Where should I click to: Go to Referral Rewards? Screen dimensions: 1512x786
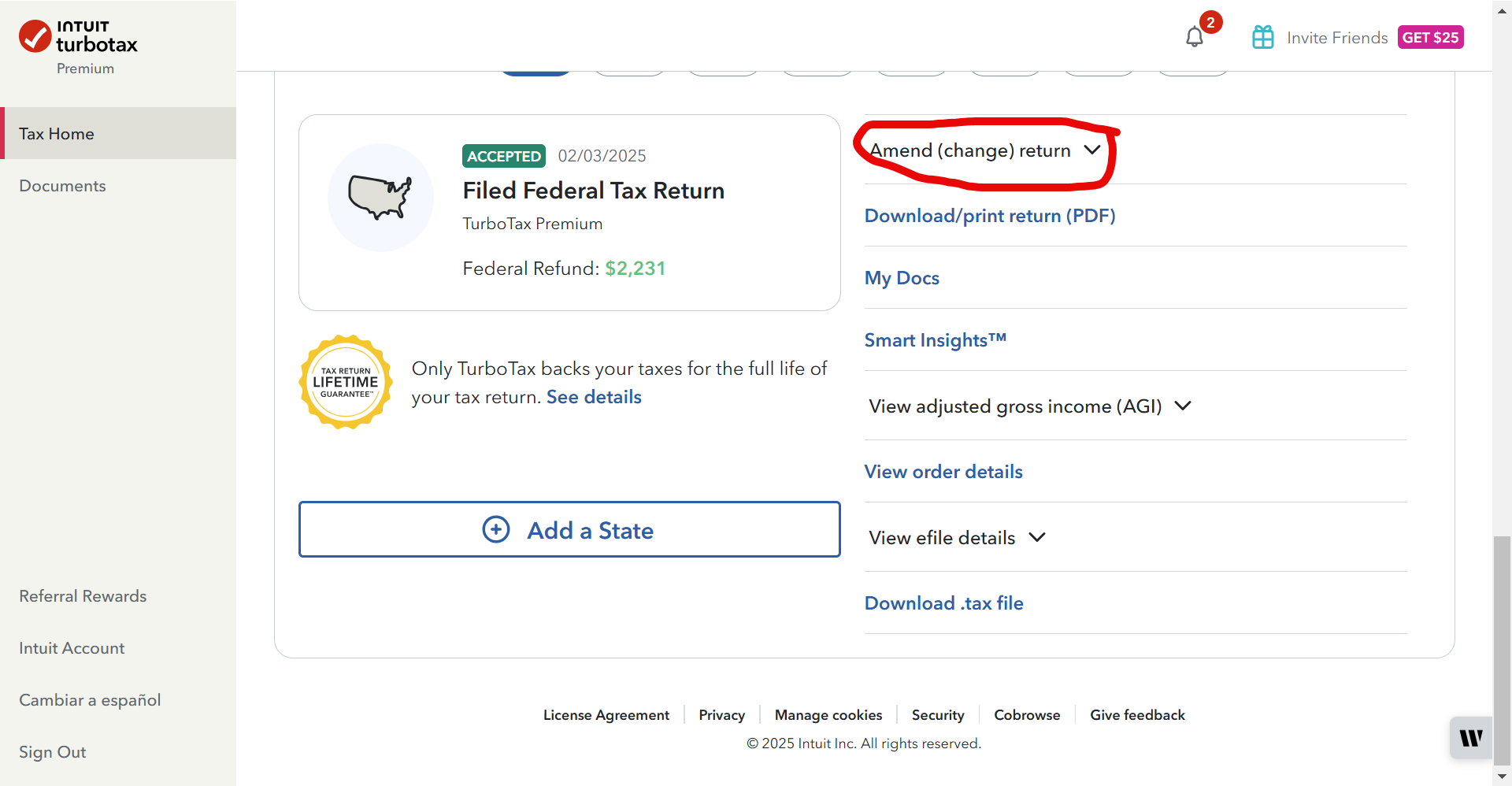[x=83, y=596]
